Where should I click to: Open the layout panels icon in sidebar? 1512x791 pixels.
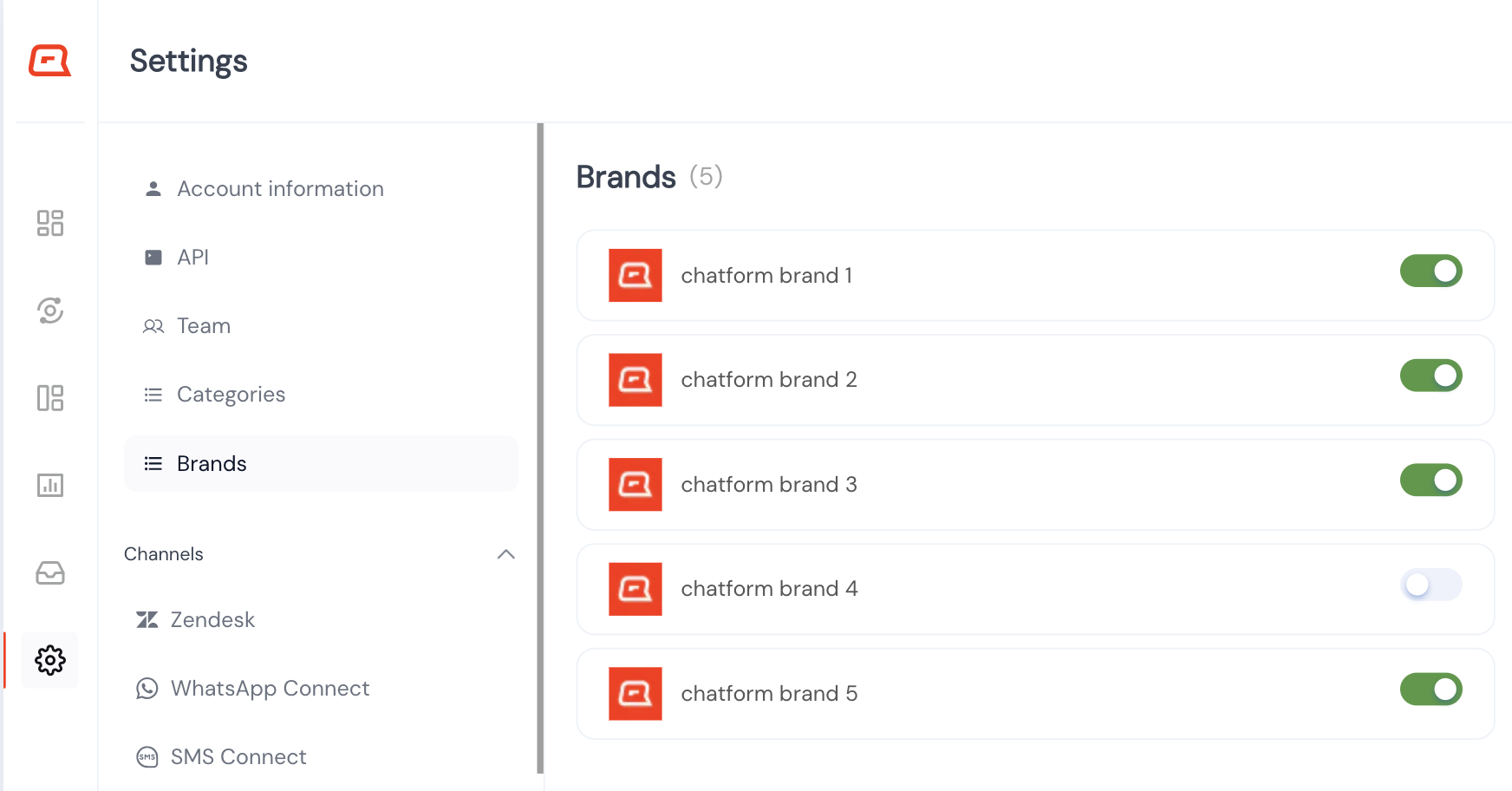[49, 397]
